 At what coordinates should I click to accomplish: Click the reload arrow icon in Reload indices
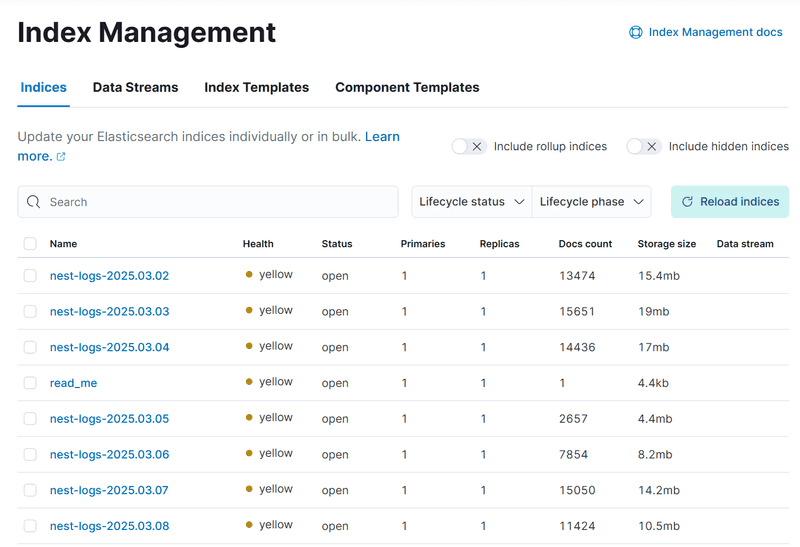click(x=687, y=202)
